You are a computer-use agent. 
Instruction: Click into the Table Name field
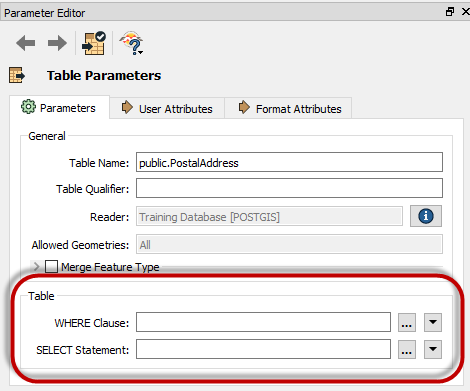click(x=289, y=162)
